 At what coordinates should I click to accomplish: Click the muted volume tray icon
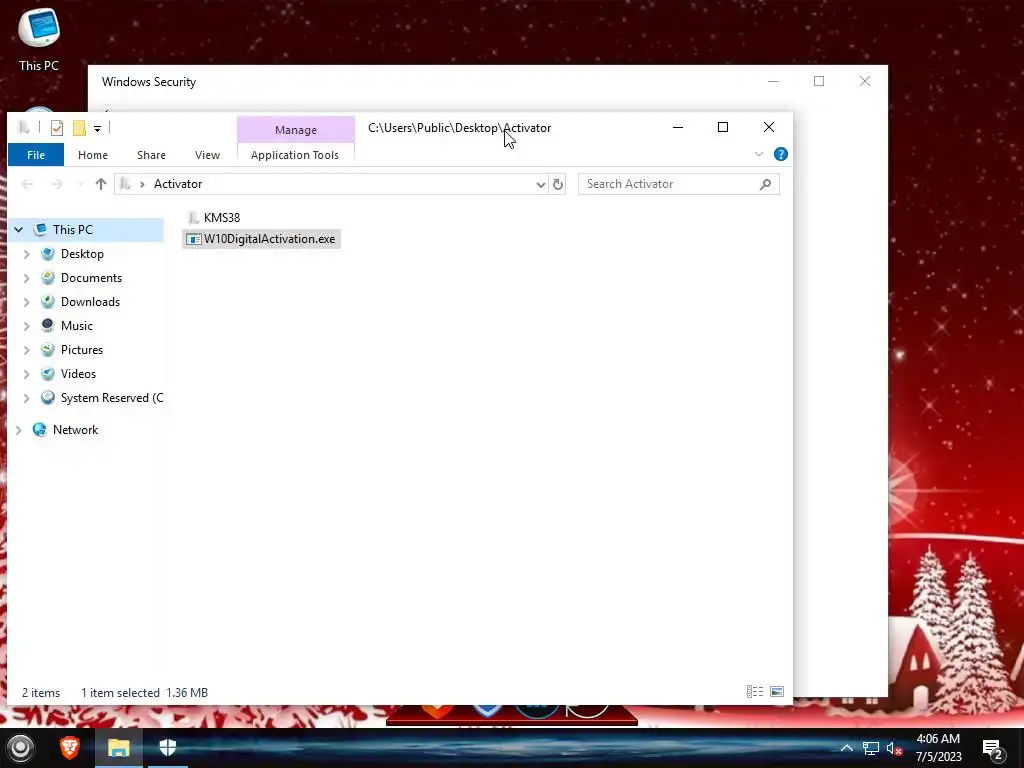894,748
